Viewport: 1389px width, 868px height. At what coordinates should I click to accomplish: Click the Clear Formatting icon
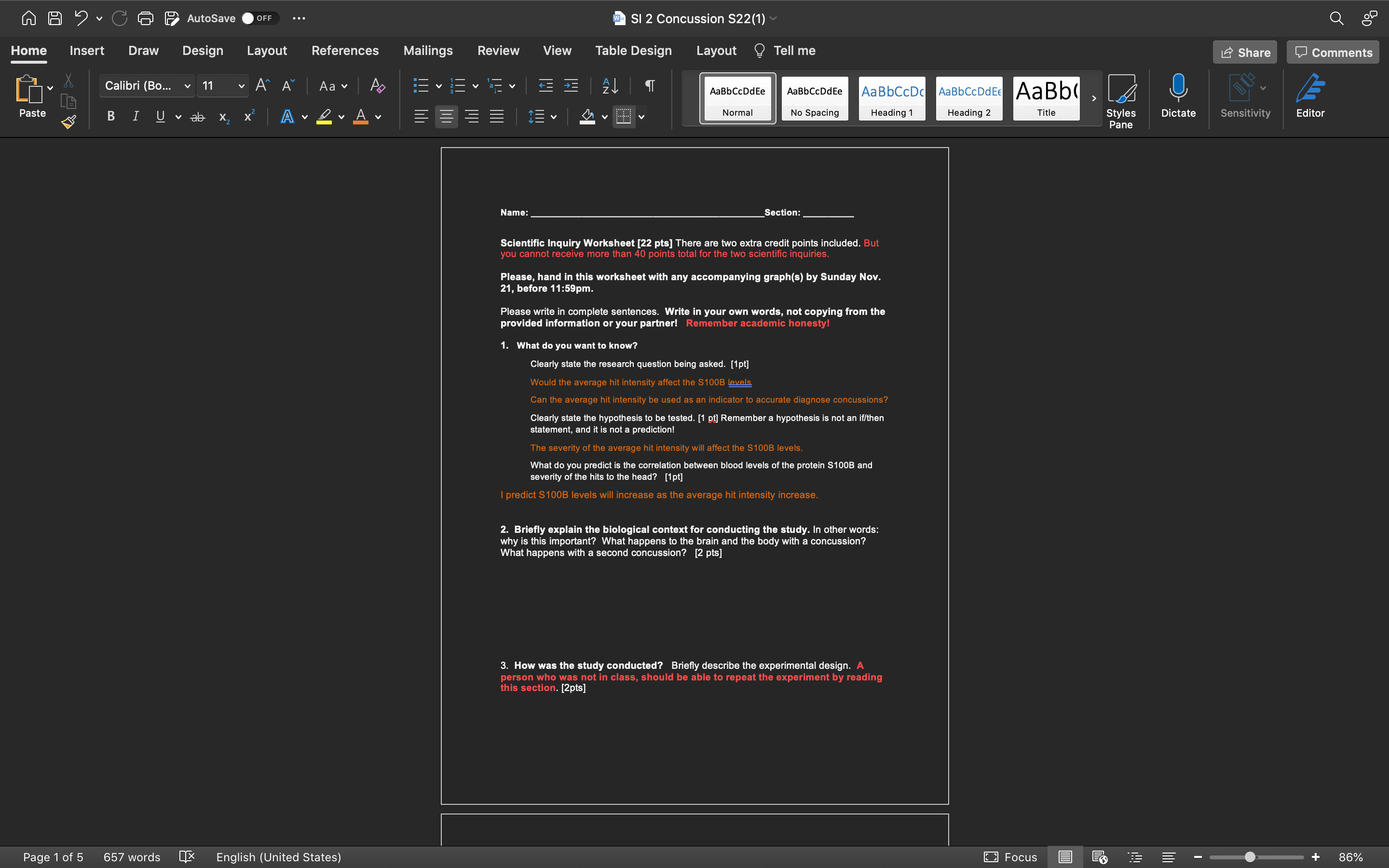point(377,86)
